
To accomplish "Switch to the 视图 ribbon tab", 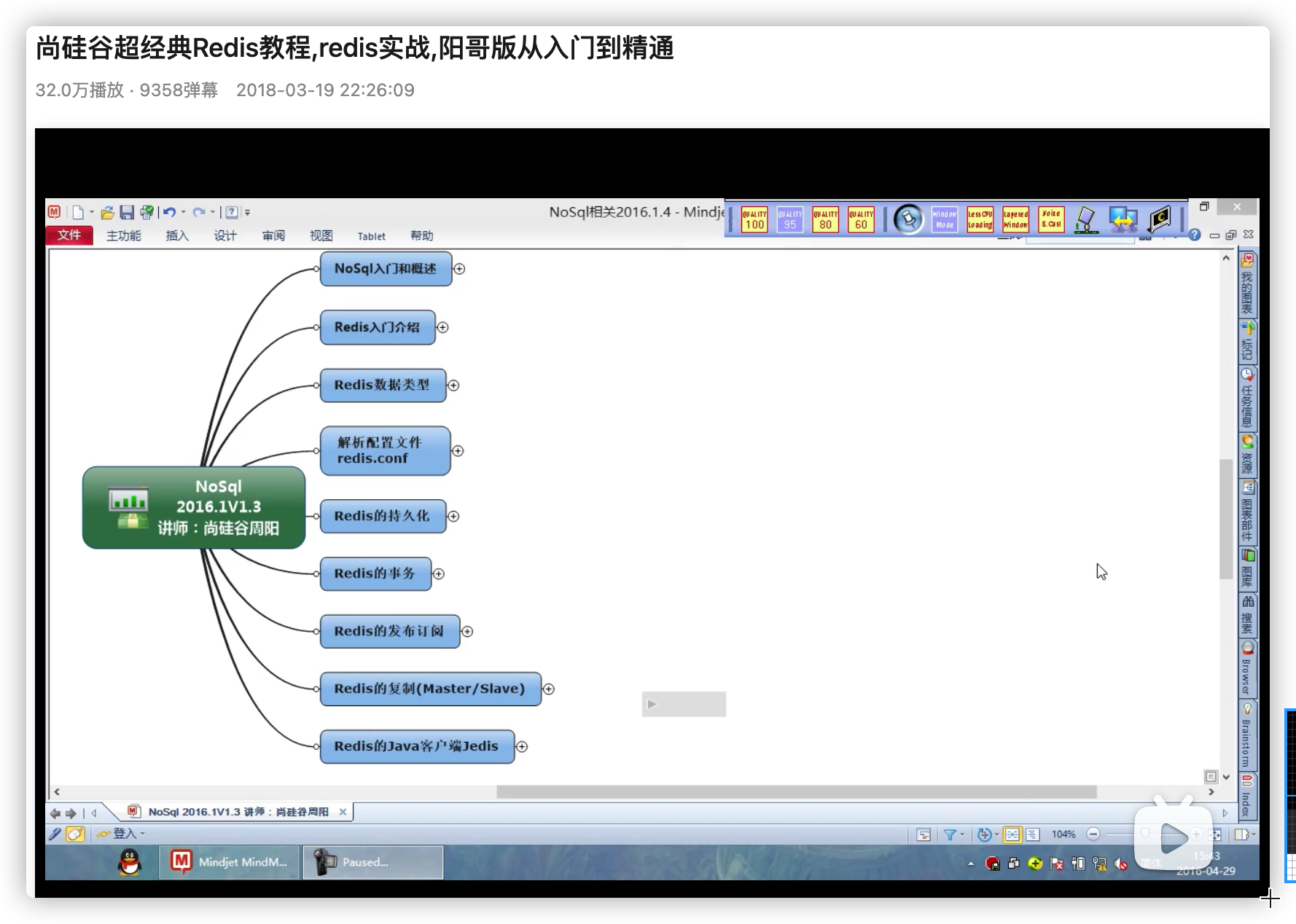I will [321, 235].
